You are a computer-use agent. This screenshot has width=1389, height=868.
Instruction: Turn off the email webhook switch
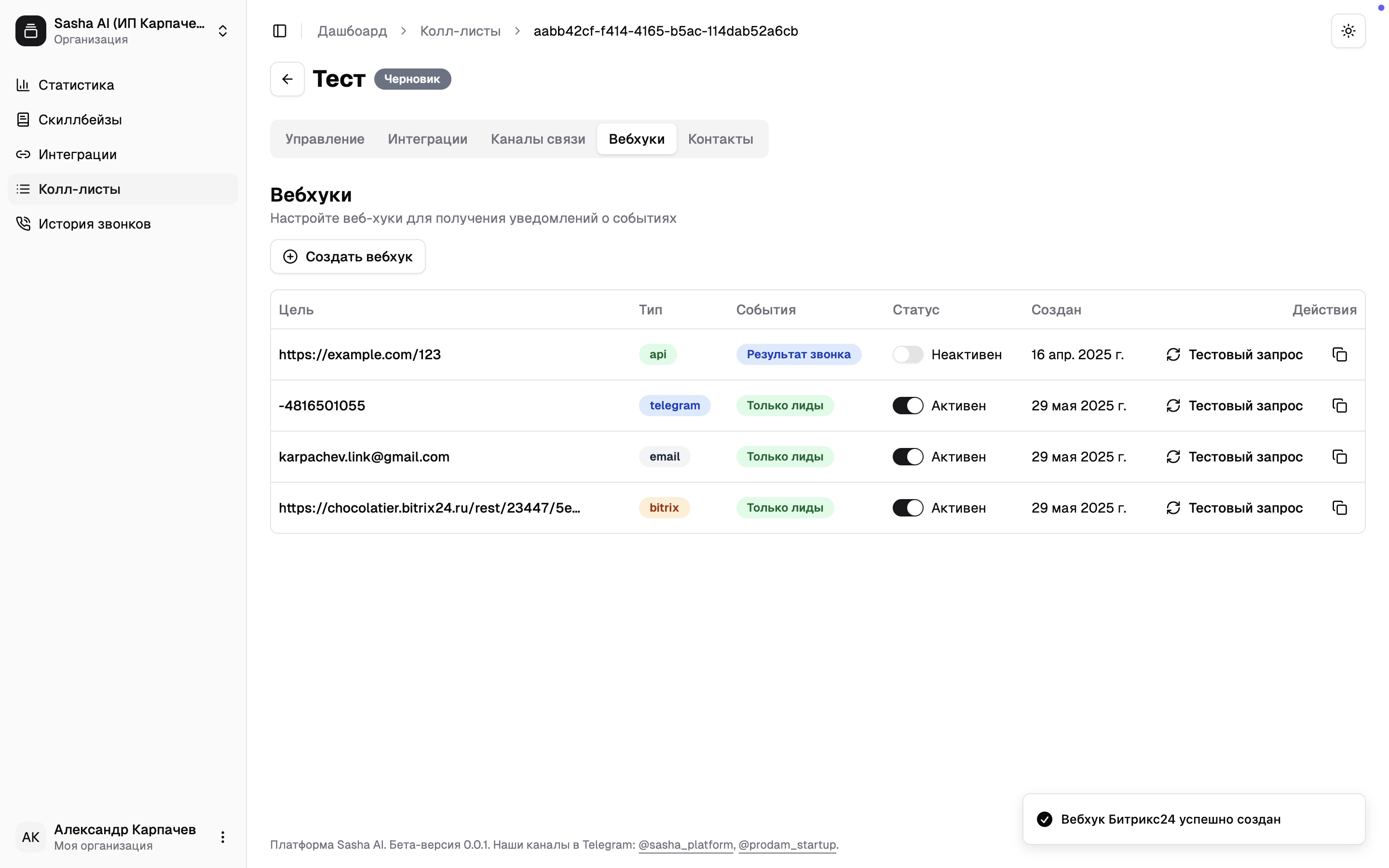click(x=908, y=457)
